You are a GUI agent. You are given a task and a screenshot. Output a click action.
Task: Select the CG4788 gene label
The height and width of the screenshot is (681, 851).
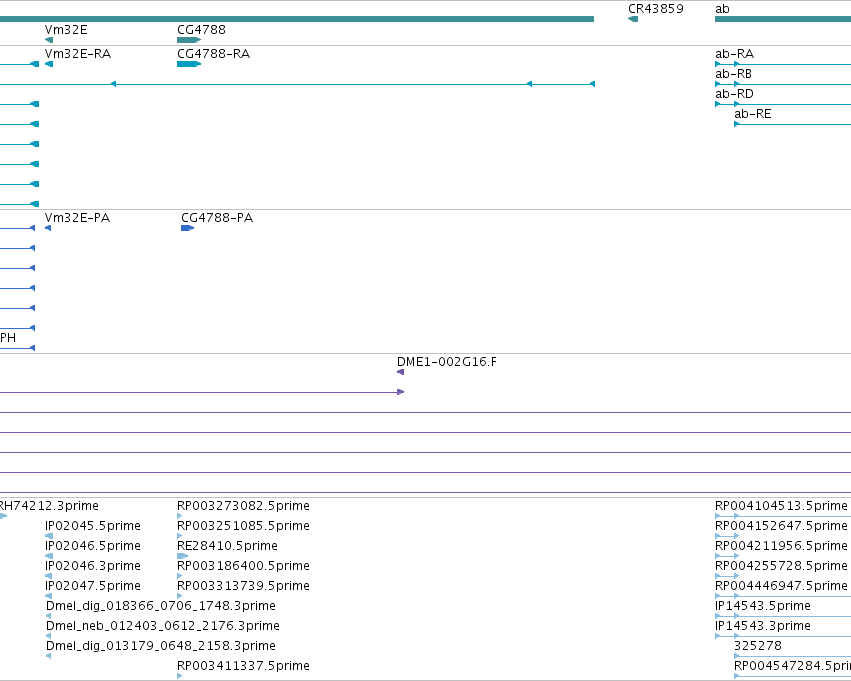coord(201,30)
